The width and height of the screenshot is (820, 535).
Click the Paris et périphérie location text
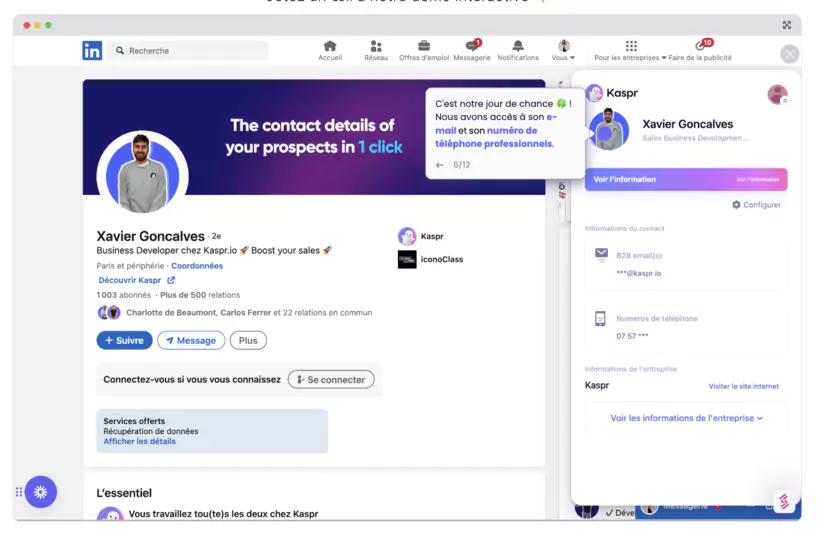click(x=130, y=266)
